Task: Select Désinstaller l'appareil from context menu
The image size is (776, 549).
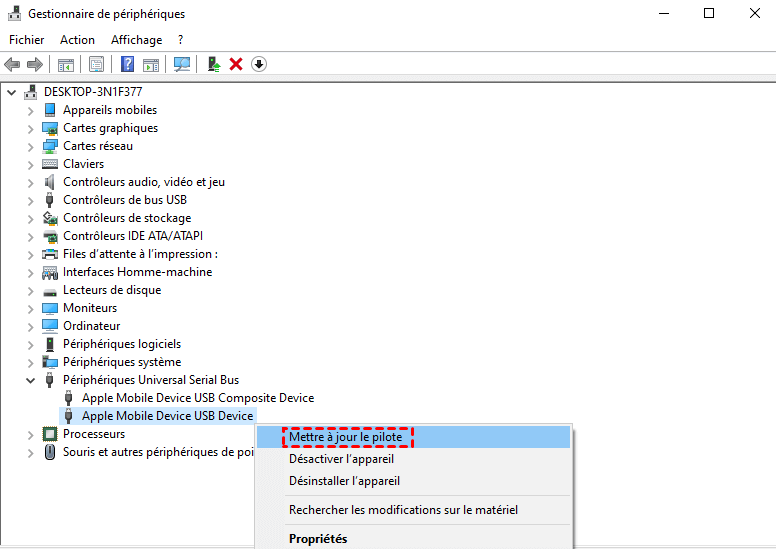Action: [x=344, y=481]
